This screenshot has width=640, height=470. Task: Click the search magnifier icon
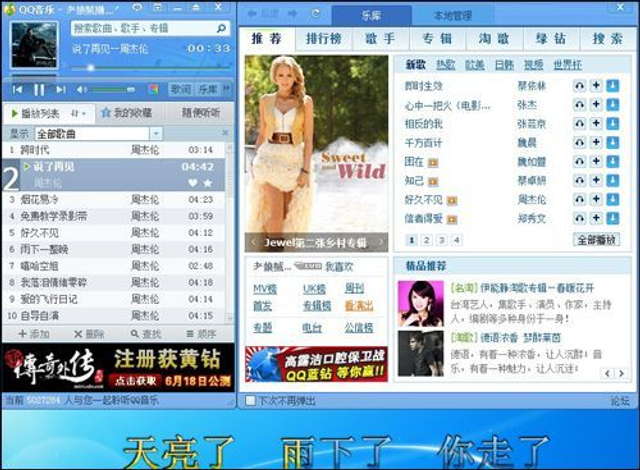point(221,28)
